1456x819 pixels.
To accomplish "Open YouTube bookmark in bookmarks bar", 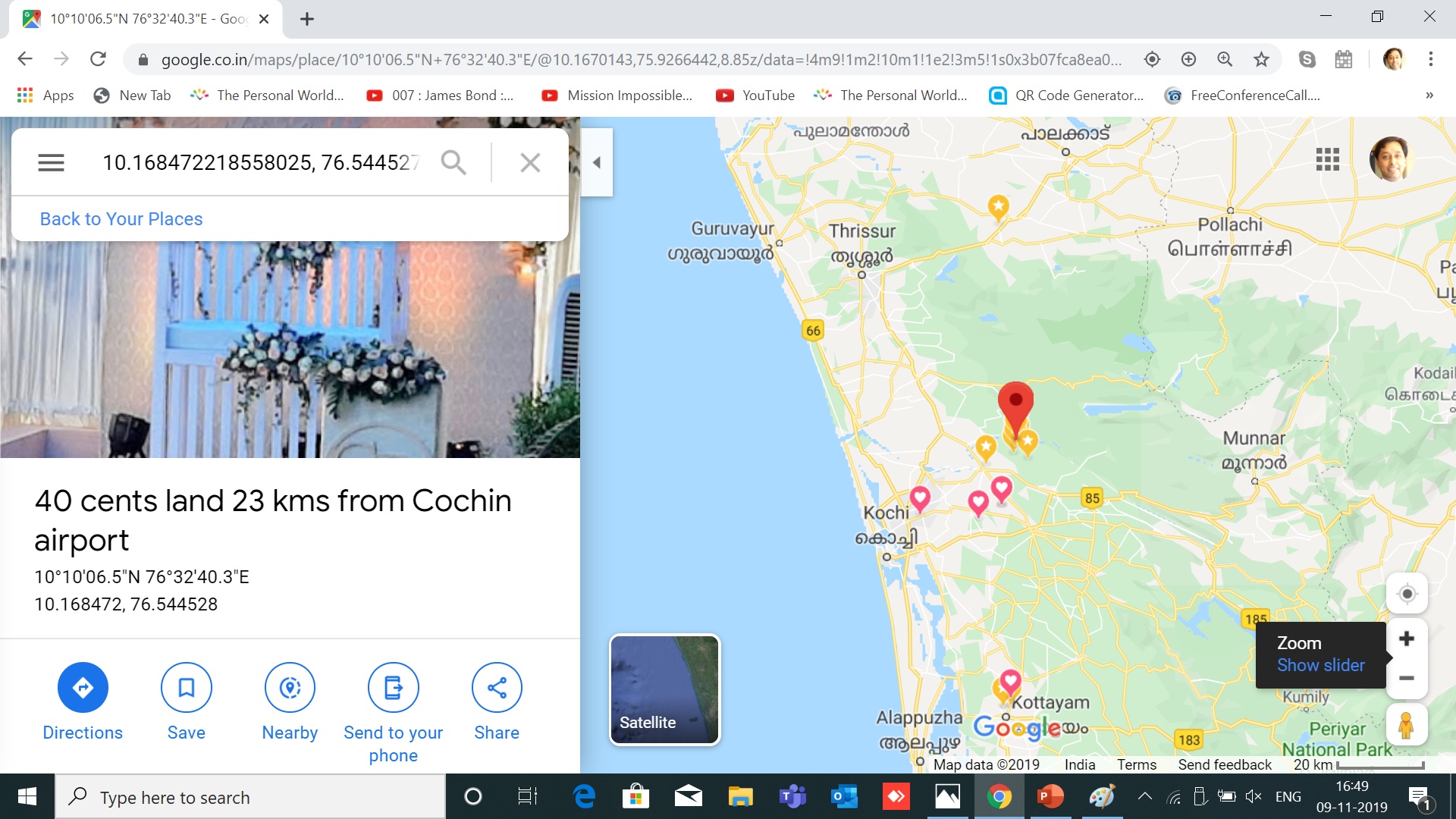I will click(755, 96).
